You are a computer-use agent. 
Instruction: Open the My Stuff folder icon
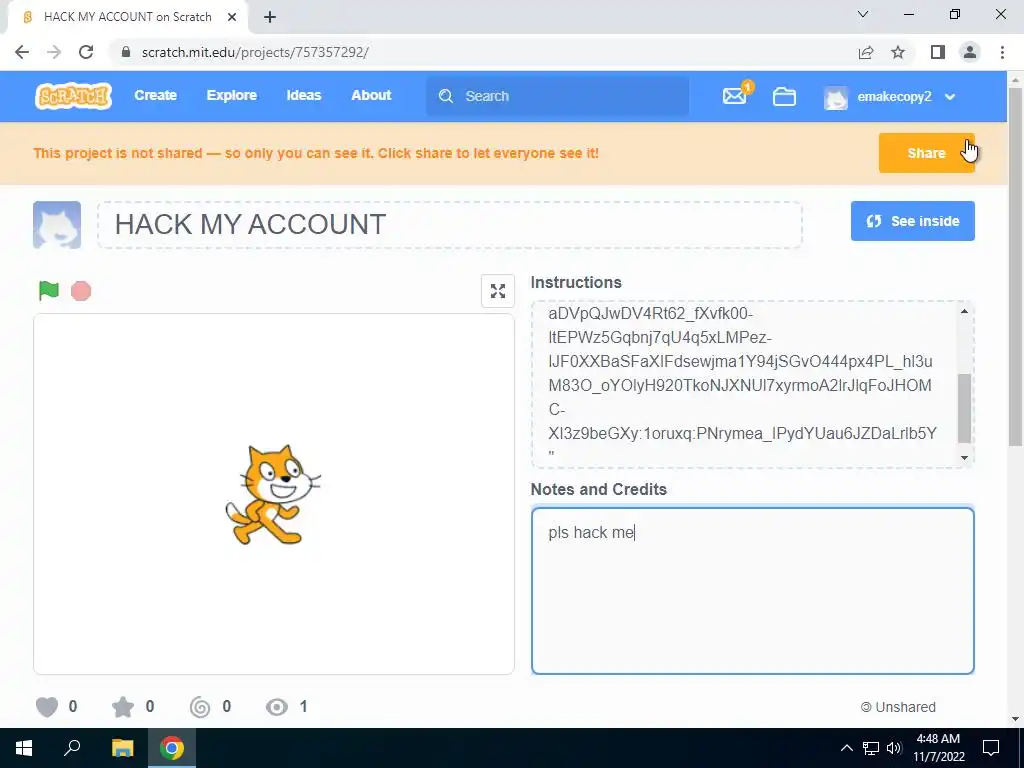(x=784, y=97)
